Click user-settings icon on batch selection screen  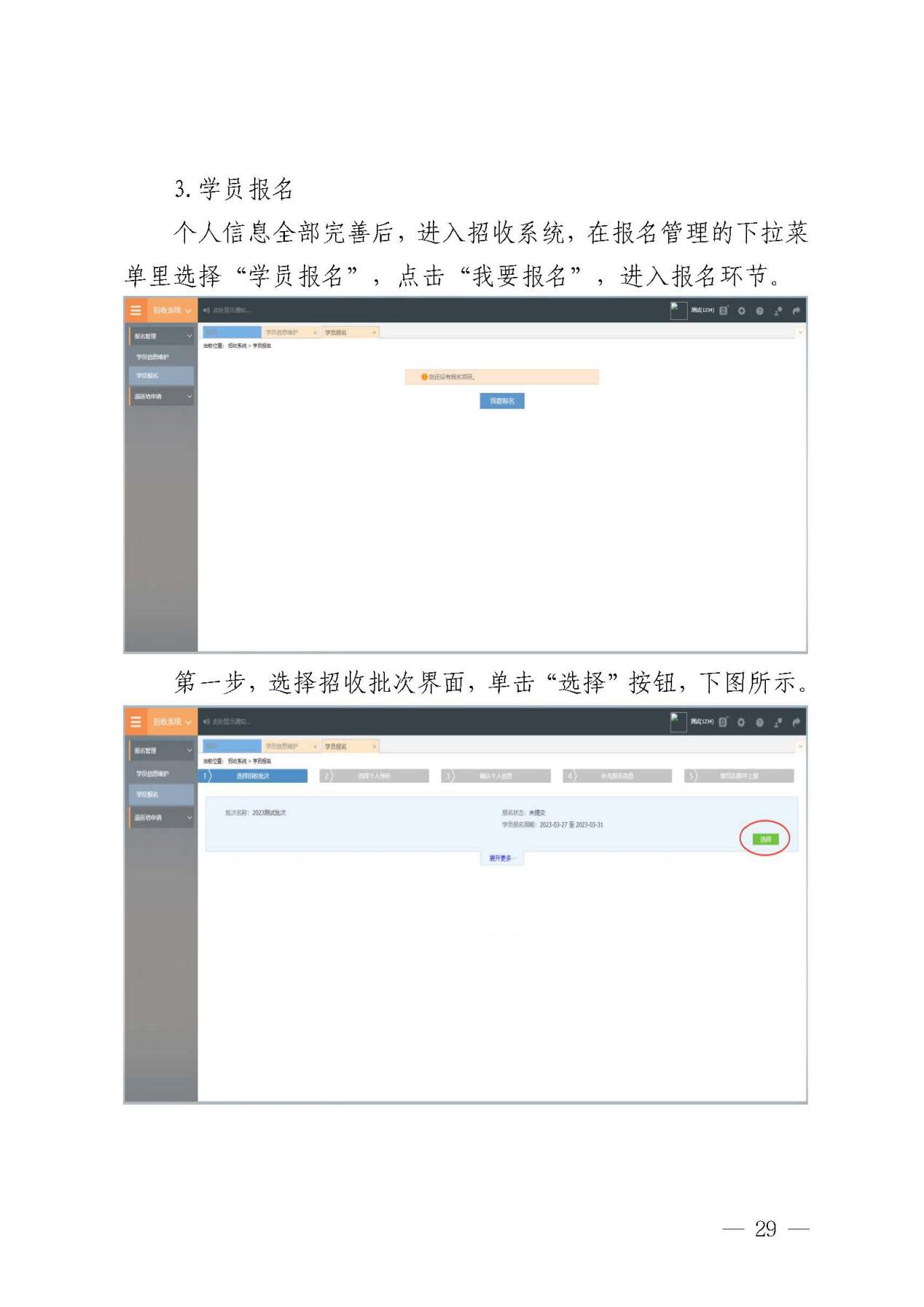tap(778, 722)
